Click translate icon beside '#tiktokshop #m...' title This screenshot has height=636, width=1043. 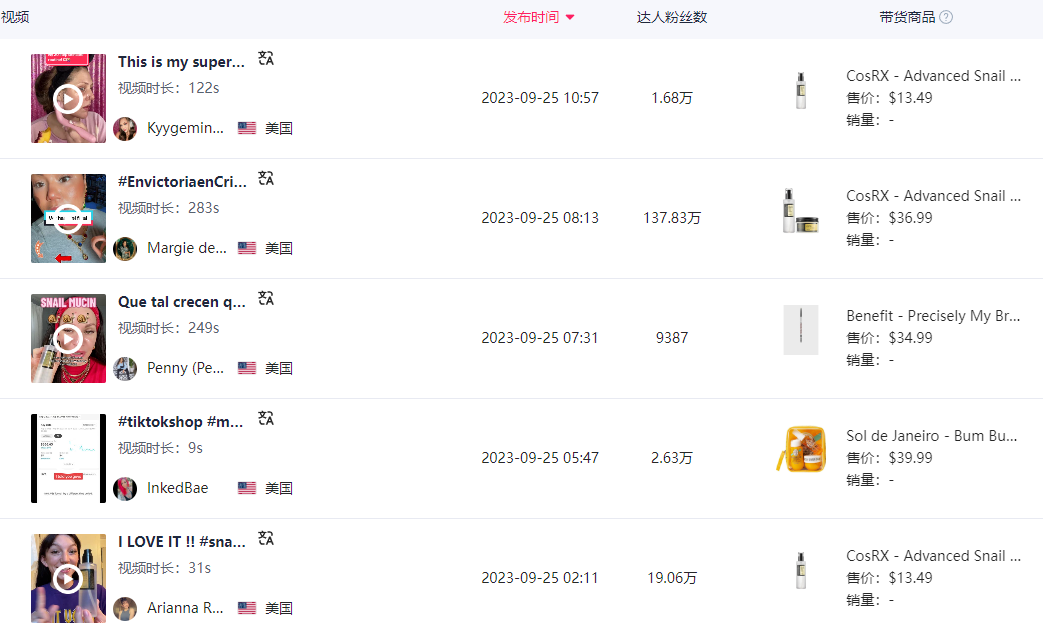pos(266,418)
